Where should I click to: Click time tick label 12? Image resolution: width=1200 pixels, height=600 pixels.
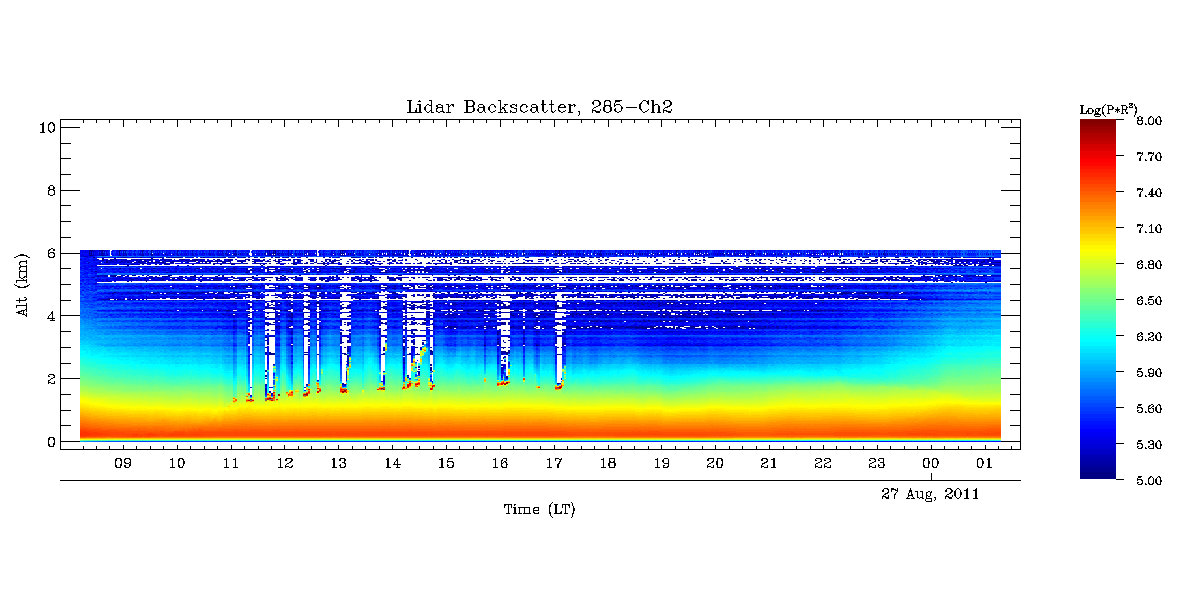point(285,464)
